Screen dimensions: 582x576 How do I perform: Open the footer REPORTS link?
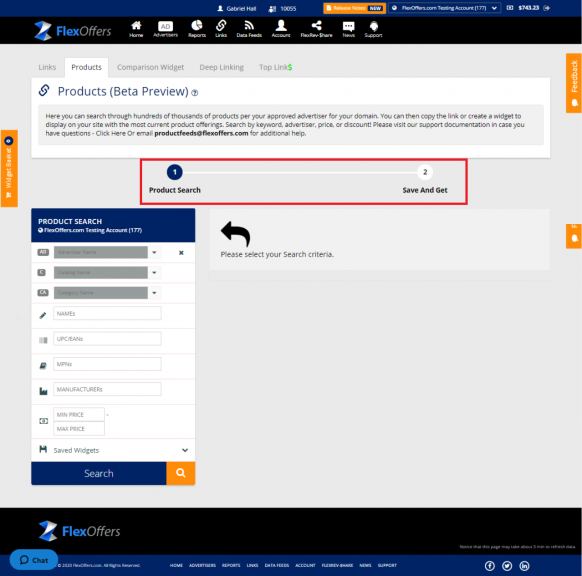pos(231,565)
